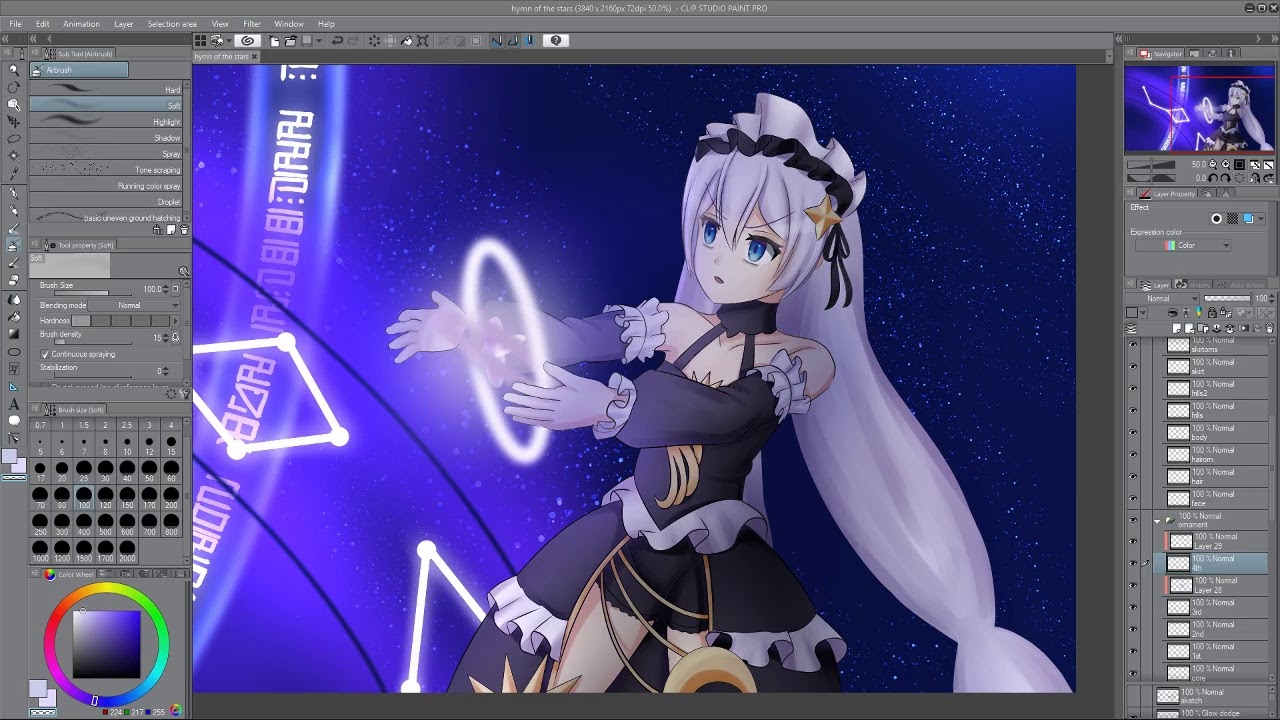Close the hymn of the stars tab
This screenshot has height=720, width=1280.
254,57
